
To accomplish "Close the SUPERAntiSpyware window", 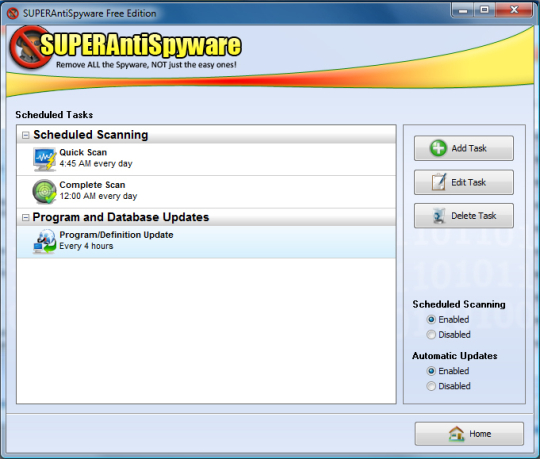I will click(514, 10).
